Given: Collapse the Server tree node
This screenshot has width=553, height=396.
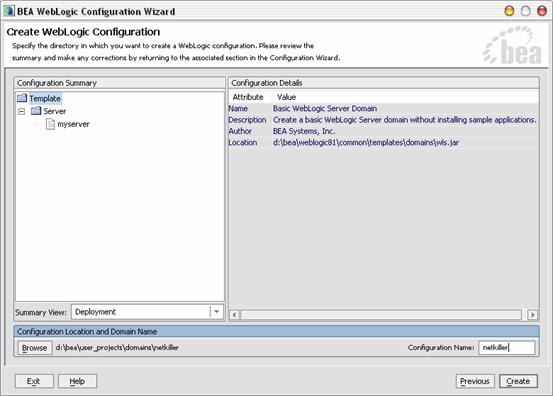Looking at the screenshot, I should tap(22, 111).
